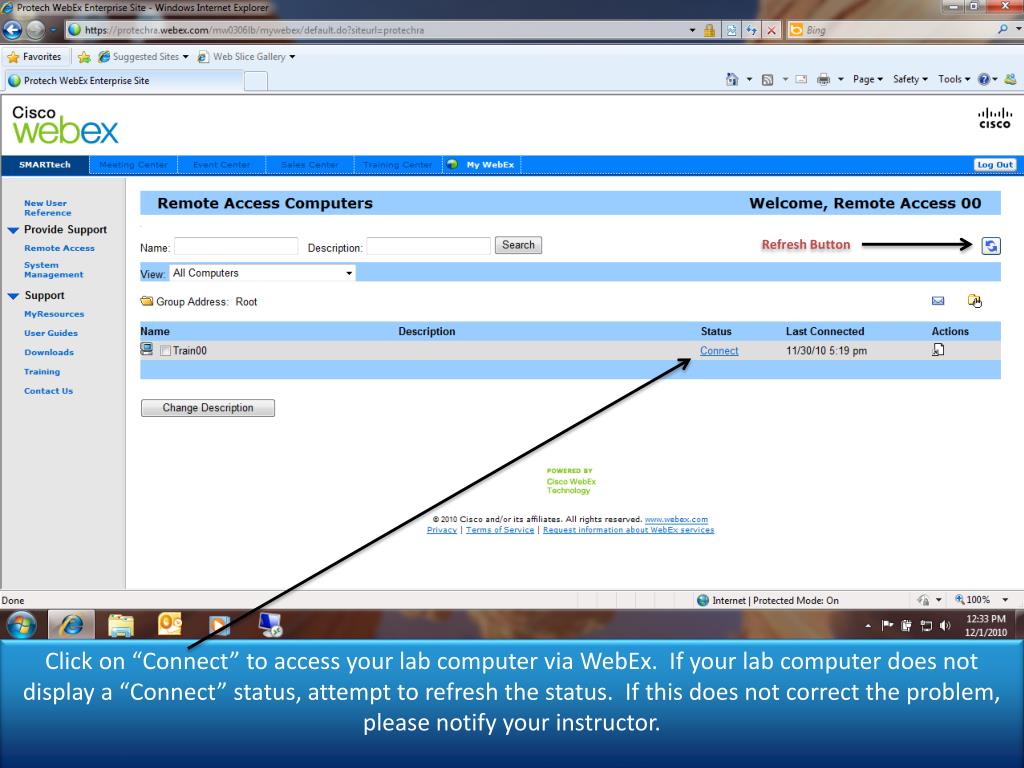1024x768 pixels.
Task: Select the Event Center tab
Action: pyautogui.click(x=221, y=165)
